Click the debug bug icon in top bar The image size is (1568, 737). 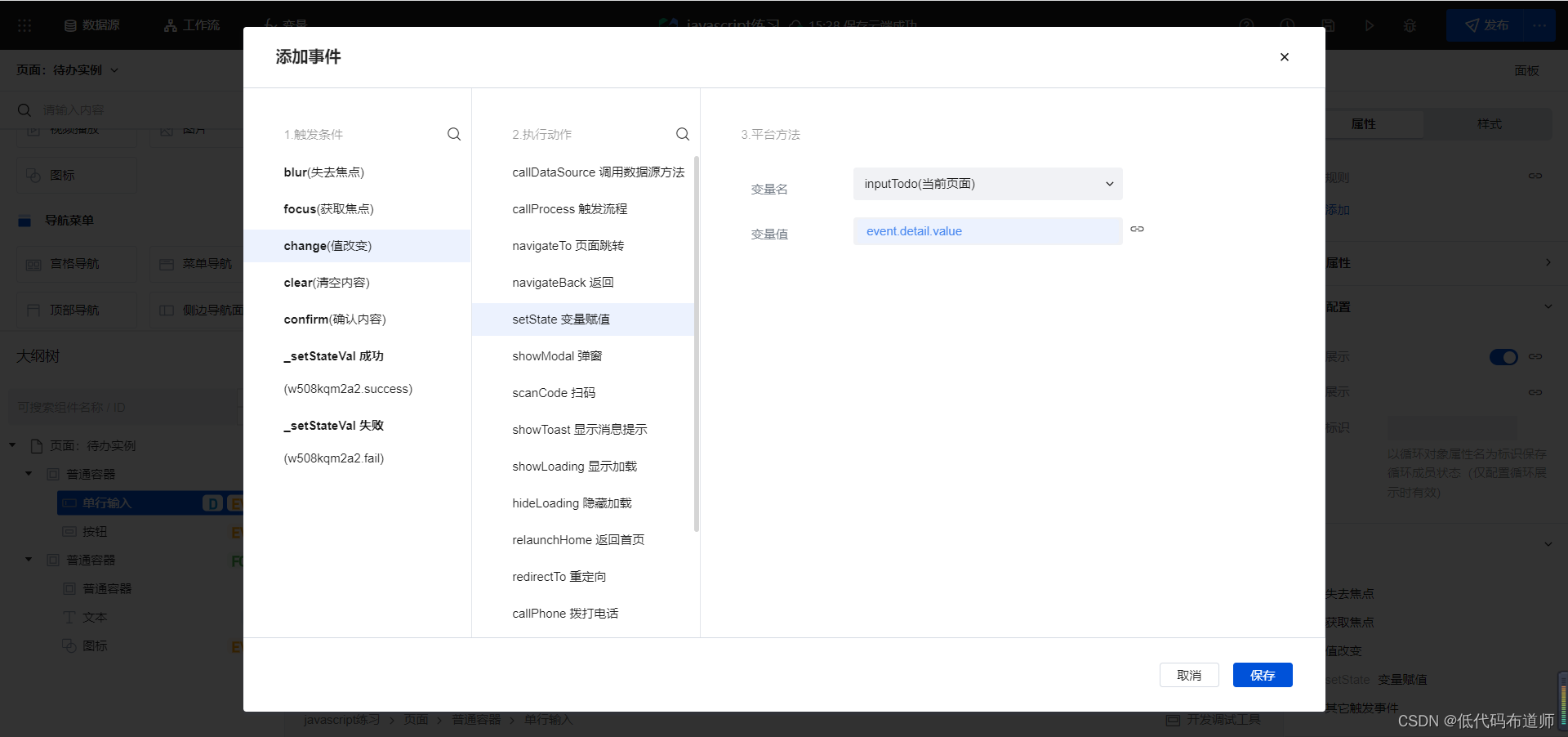click(x=1410, y=25)
